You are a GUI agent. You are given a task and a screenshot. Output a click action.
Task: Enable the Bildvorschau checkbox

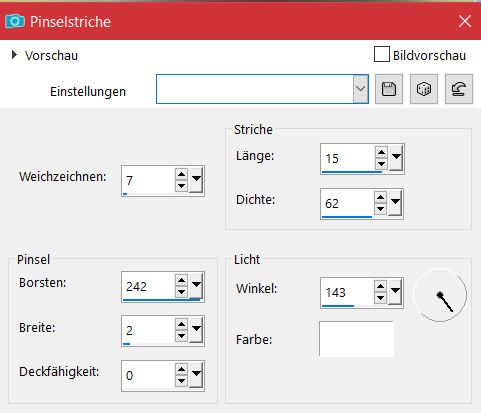tap(382, 54)
